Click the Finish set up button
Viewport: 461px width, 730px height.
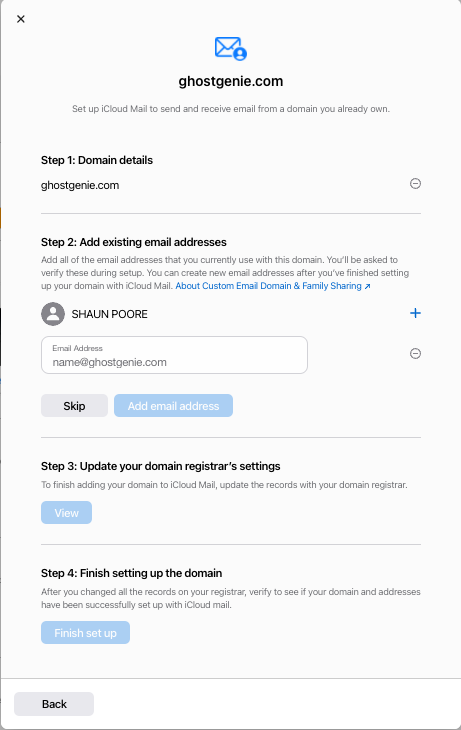(x=85, y=633)
